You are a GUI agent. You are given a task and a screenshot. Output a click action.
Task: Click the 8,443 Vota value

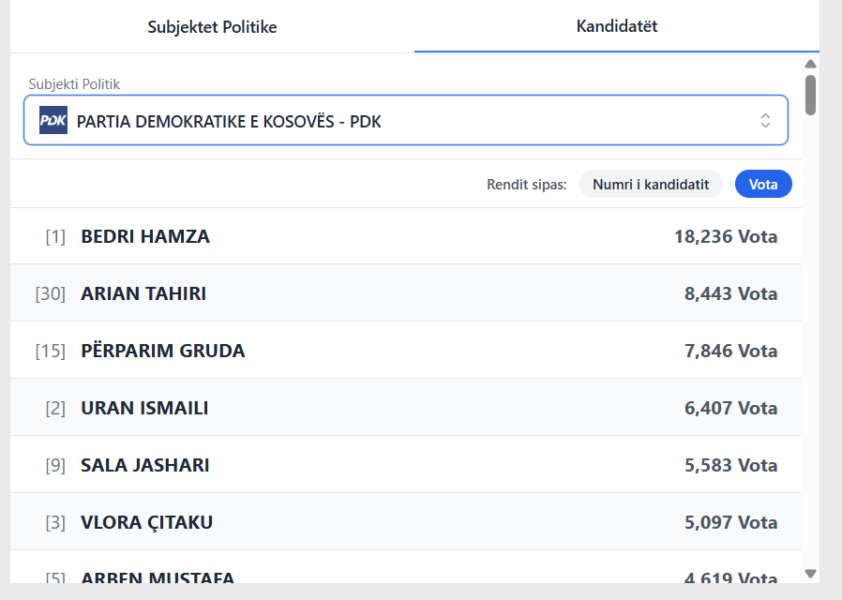tap(730, 294)
